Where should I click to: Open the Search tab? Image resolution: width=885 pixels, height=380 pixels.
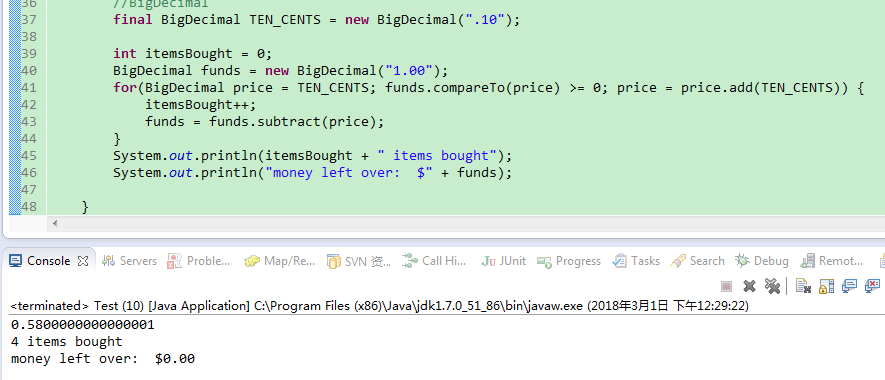(x=697, y=261)
